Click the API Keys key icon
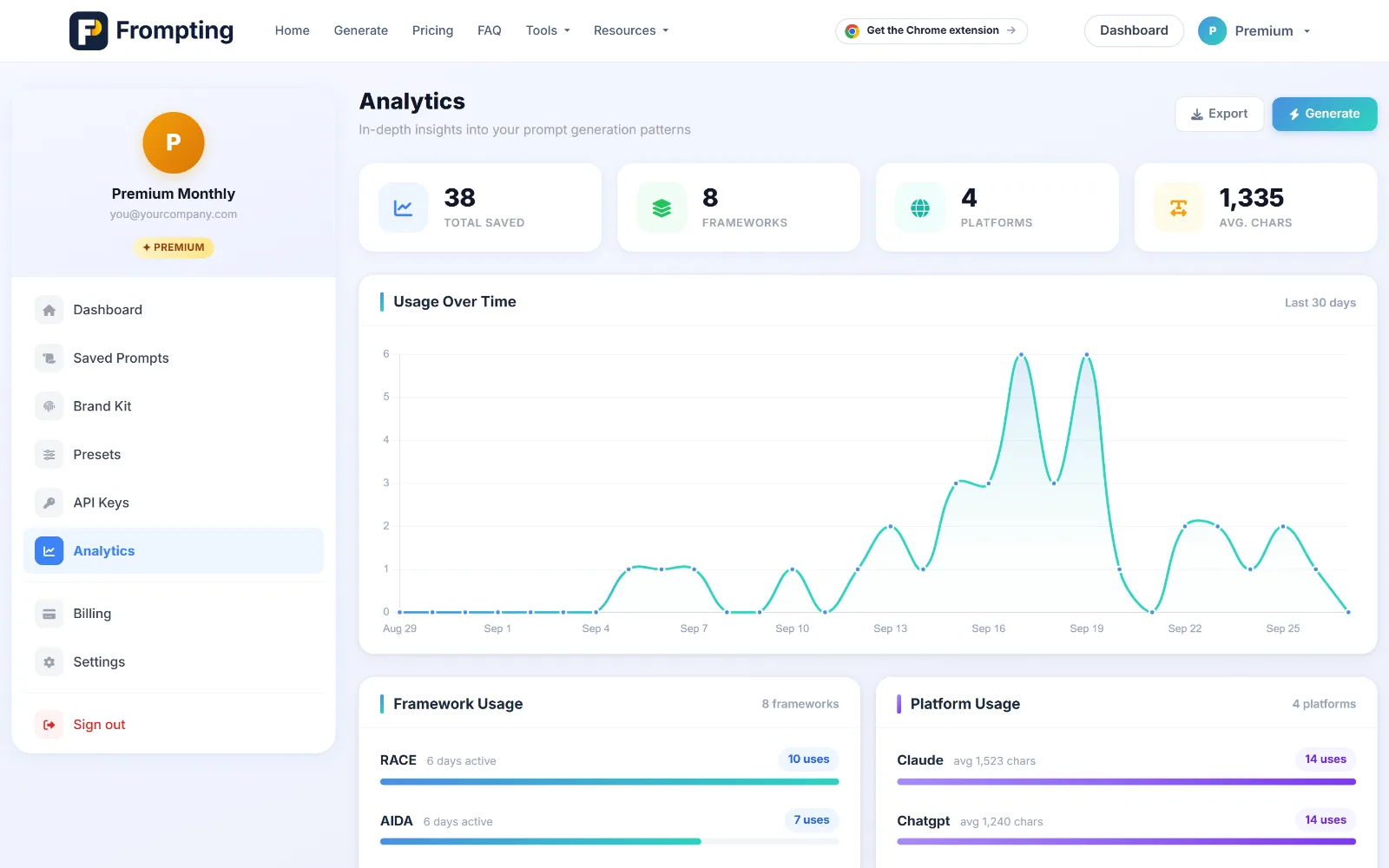 click(49, 503)
